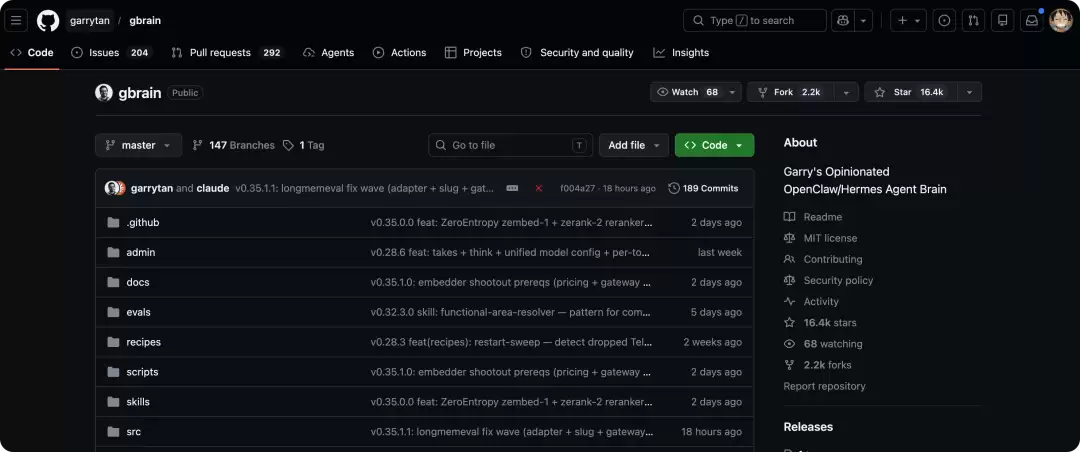Open the Copilot chat icon

pos(842,21)
